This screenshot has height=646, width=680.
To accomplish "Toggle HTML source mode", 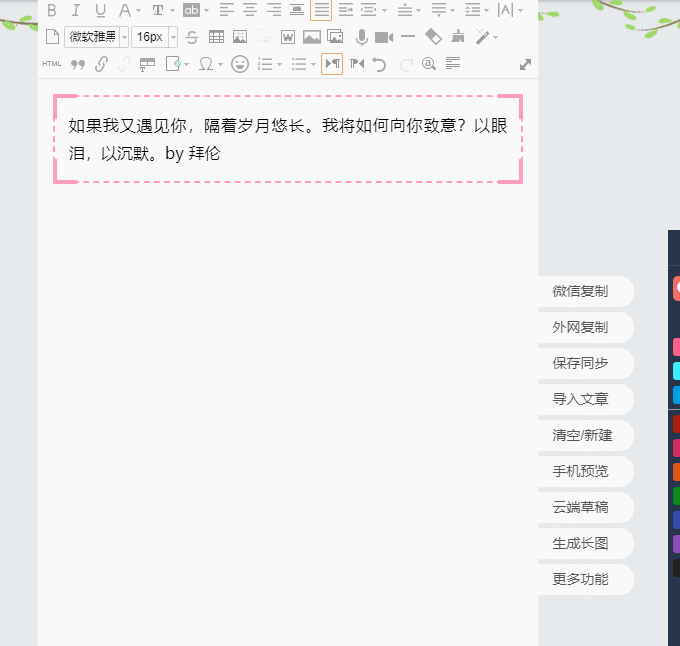I will [x=52, y=64].
